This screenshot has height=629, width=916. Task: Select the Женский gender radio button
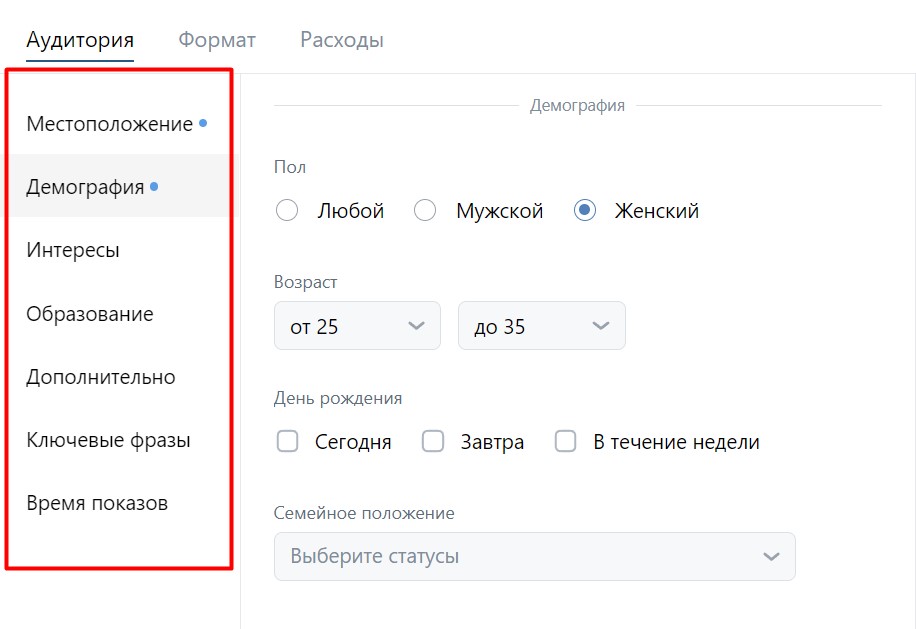click(x=586, y=211)
